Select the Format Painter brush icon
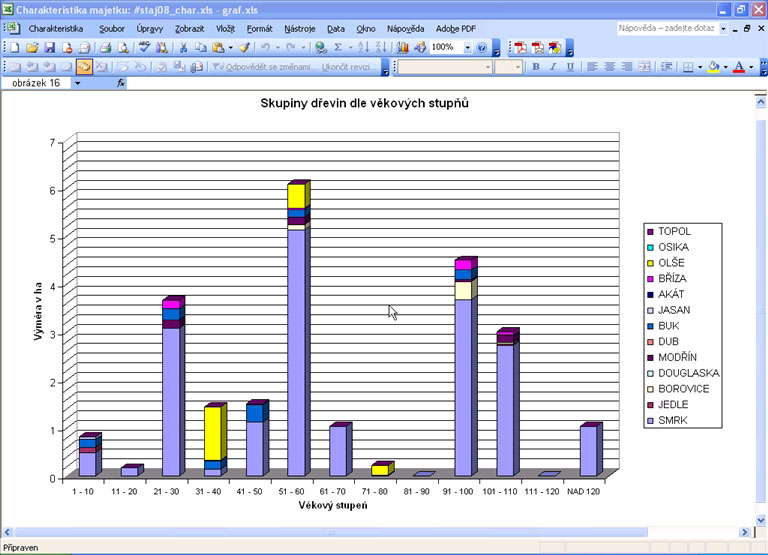The height and width of the screenshot is (555, 768). point(243,47)
